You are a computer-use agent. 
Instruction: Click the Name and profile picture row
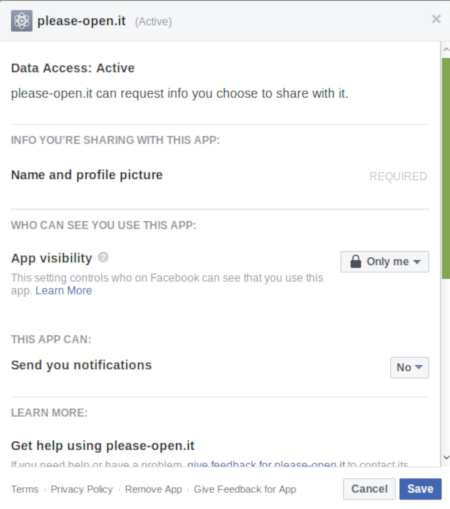pyautogui.click(x=220, y=175)
